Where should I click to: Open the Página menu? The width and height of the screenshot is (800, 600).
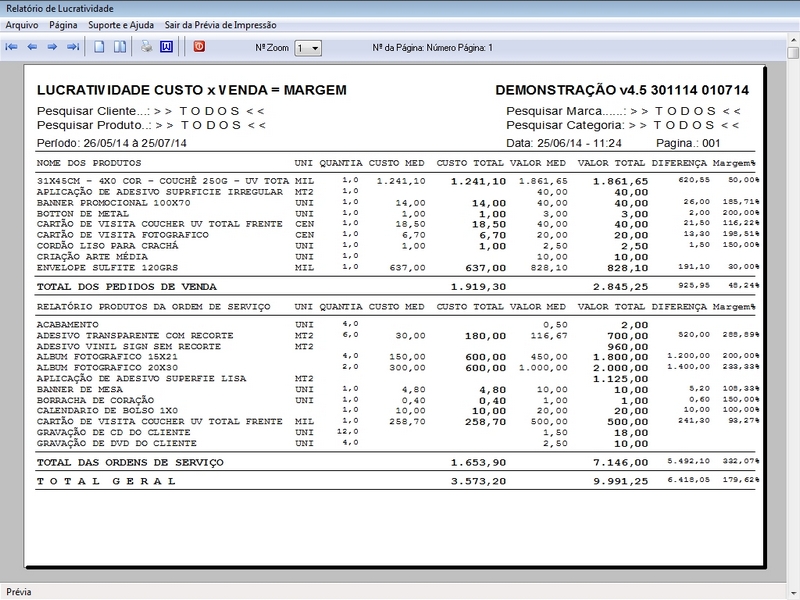click(63, 24)
